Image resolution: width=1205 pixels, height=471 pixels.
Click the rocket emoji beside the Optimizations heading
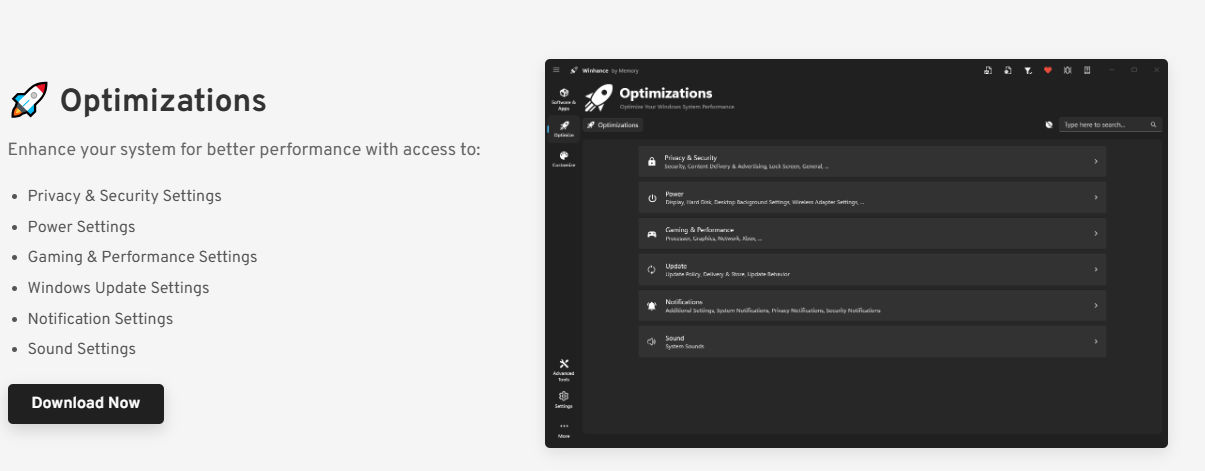pos(29,101)
